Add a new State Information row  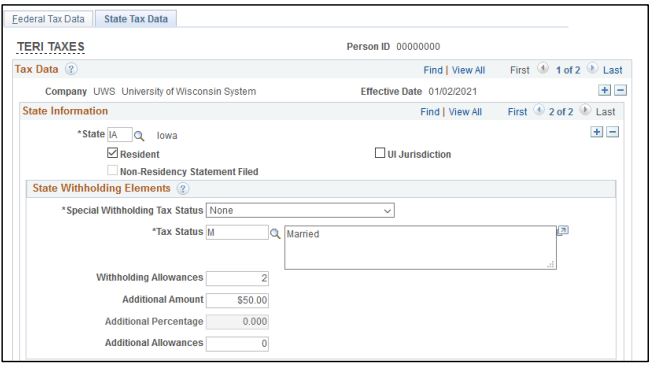pyautogui.click(x=597, y=132)
